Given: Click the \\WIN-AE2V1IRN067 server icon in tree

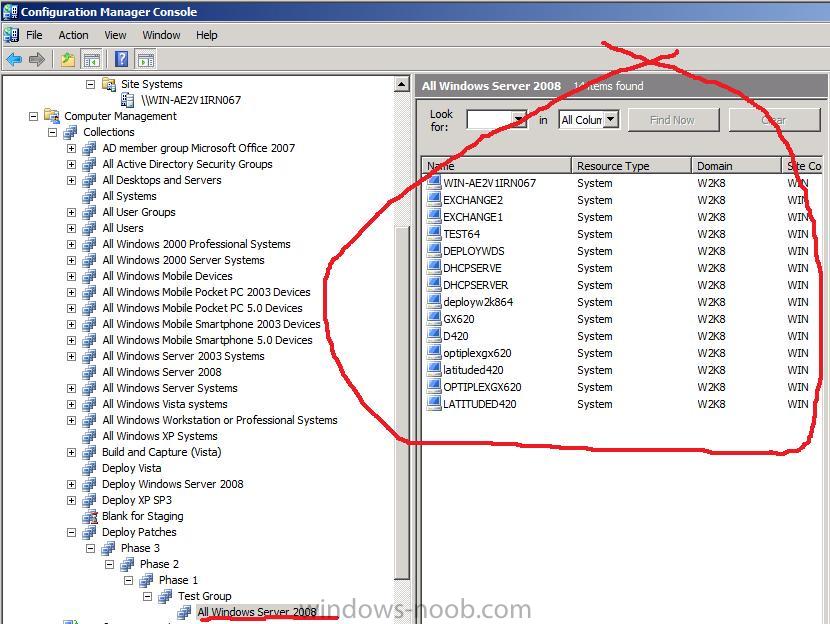Looking at the screenshot, I should click(128, 100).
